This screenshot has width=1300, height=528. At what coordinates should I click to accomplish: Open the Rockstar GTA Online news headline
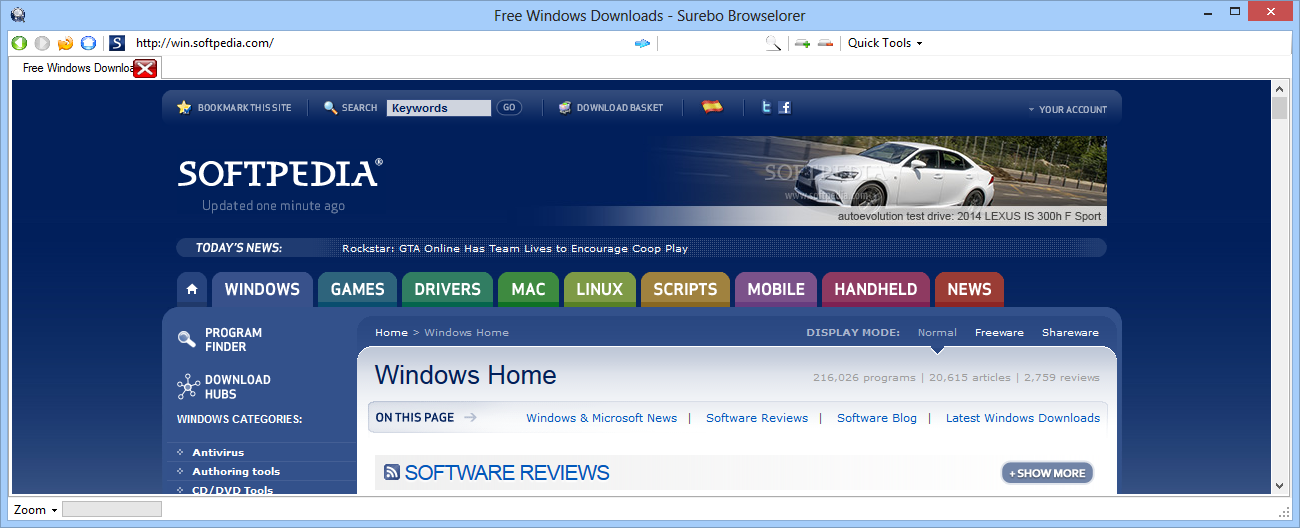tap(515, 248)
